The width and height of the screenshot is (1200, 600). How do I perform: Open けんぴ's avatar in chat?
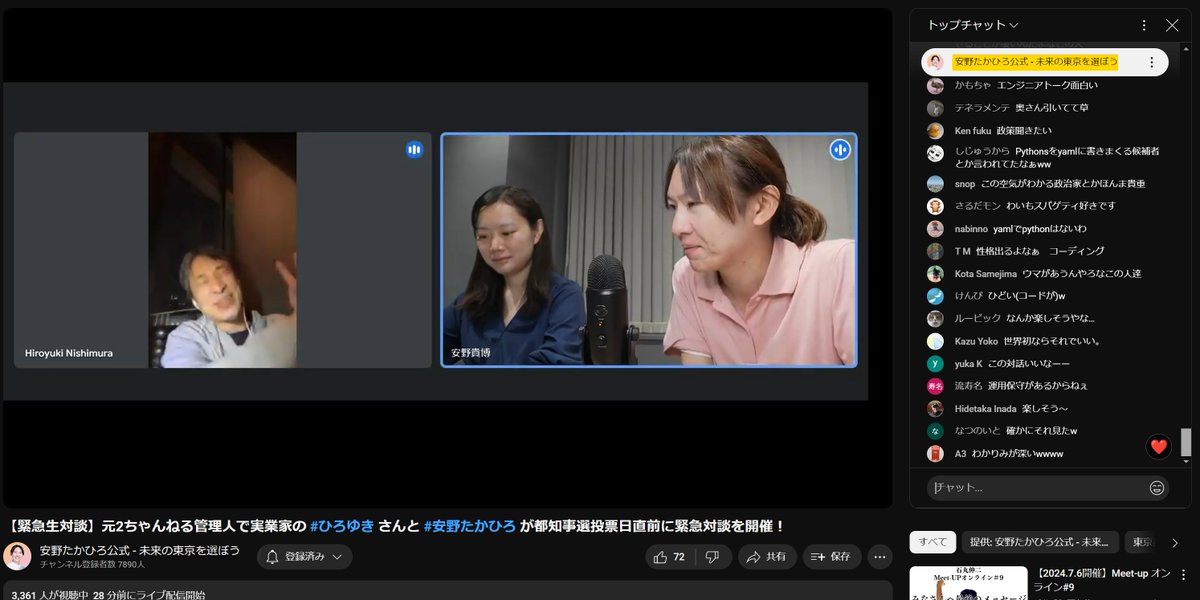point(935,296)
